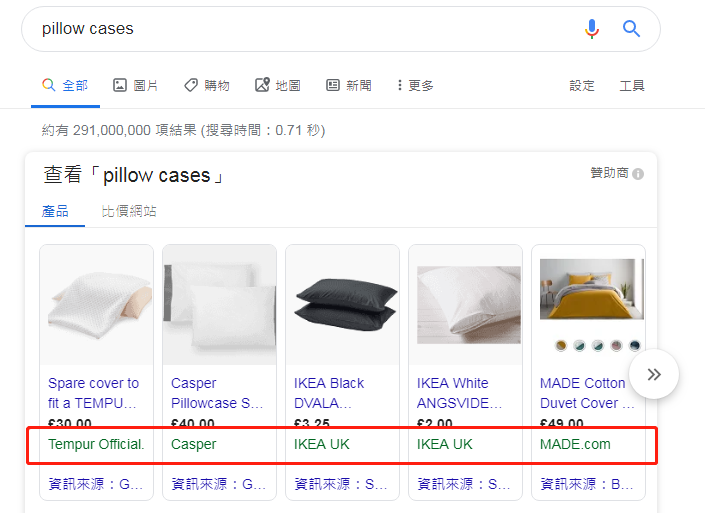Image resolution: width=705 pixels, height=513 pixels.
Task: Expand the 更多 more menu
Action: pos(415,86)
